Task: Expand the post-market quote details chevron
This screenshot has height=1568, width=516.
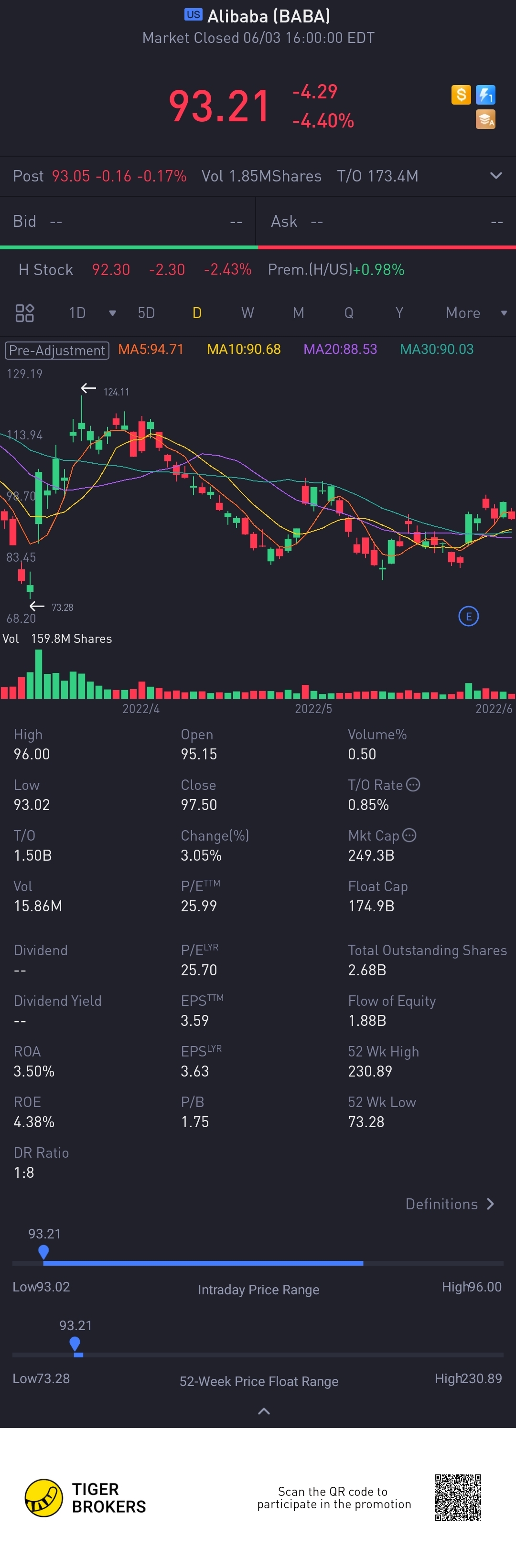Action: click(x=496, y=175)
